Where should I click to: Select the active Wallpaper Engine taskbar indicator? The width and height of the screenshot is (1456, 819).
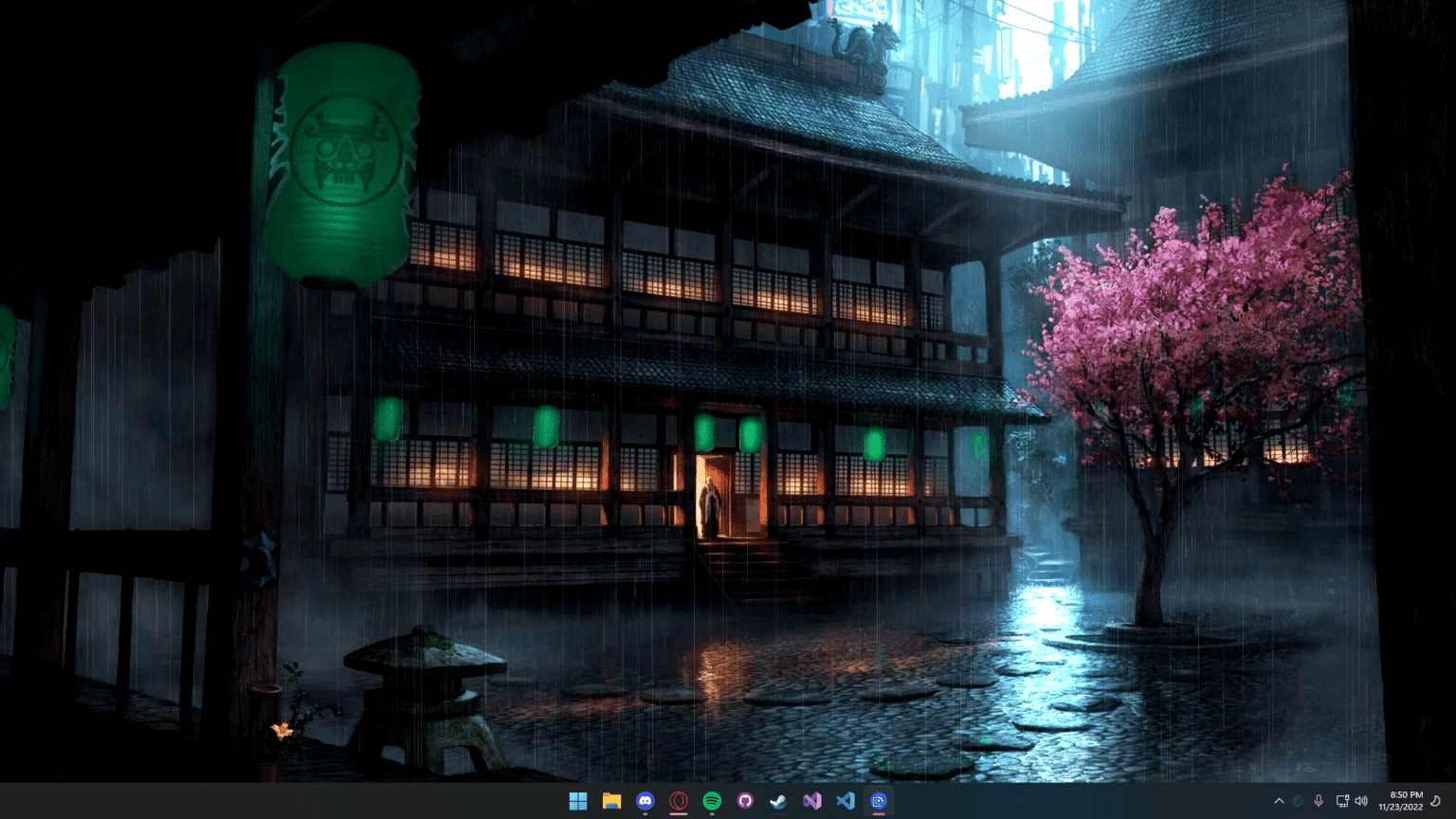click(x=878, y=801)
